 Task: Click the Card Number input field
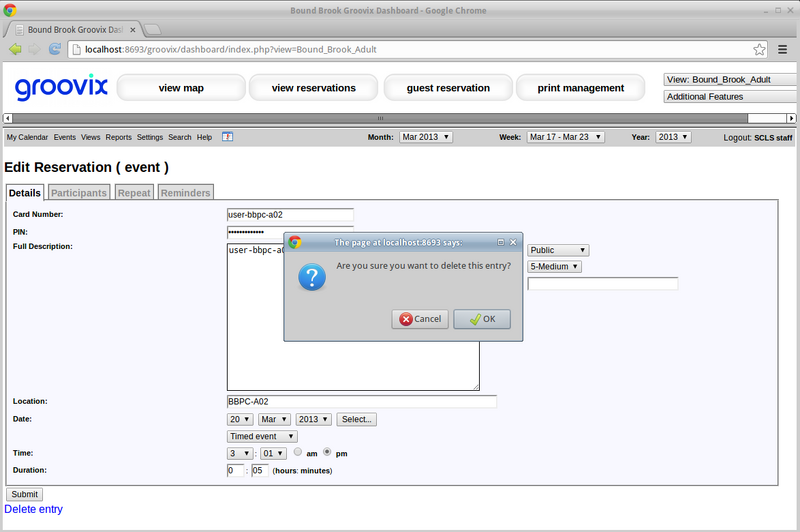click(290, 215)
